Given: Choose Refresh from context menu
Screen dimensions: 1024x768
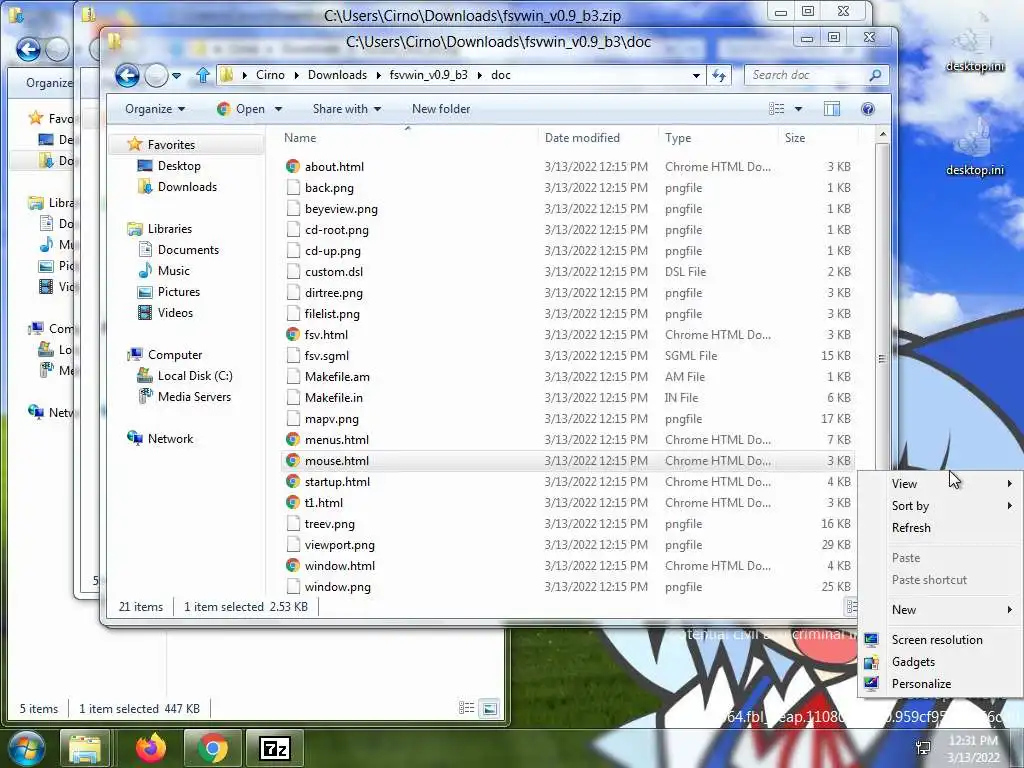Looking at the screenshot, I should (x=940, y=528).
